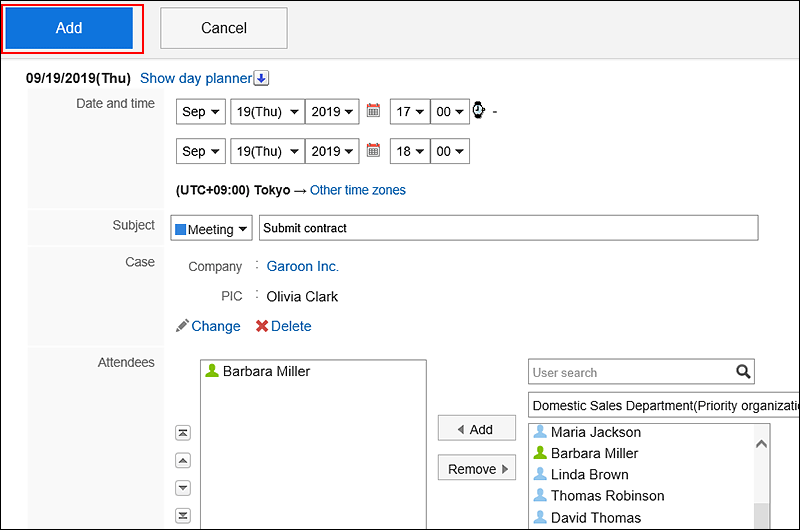
Task: Click the attendee Remove arrow button
Action: click(477, 468)
